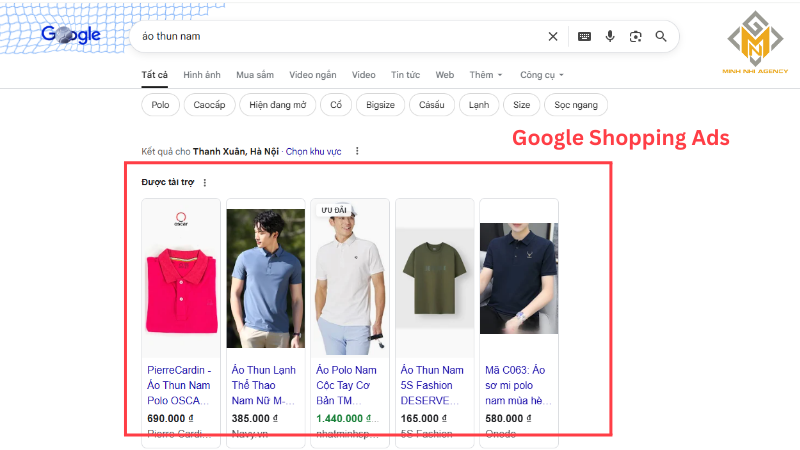Open the Áo Thun Nam 5S Fashion link

point(432,385)
